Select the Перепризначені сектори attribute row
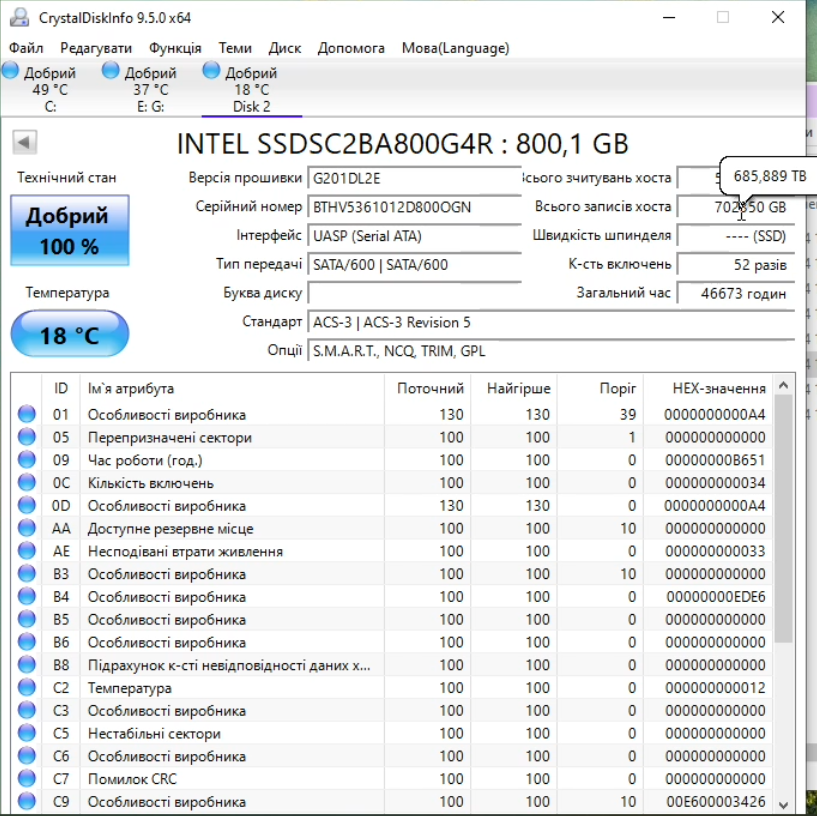The height and width of the screenshot is (816, 817). pyautogui.click(x=392, y=437)
